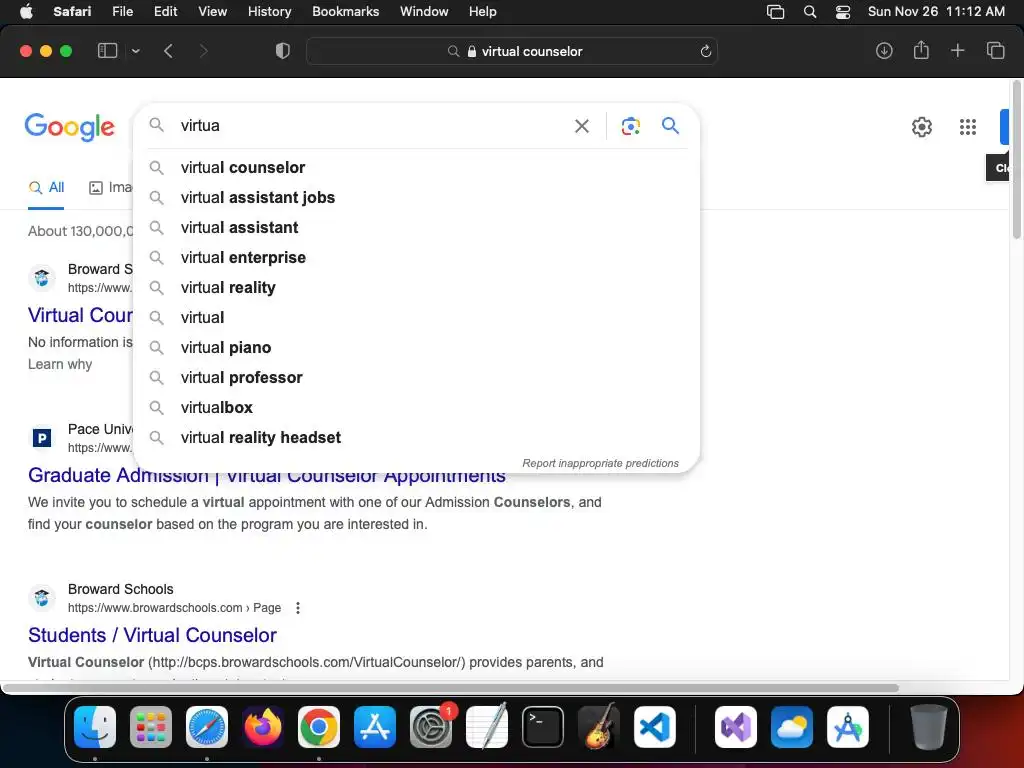Open History menu
The width and height of the screenshot is (1024, 768).
coord(269,12)
